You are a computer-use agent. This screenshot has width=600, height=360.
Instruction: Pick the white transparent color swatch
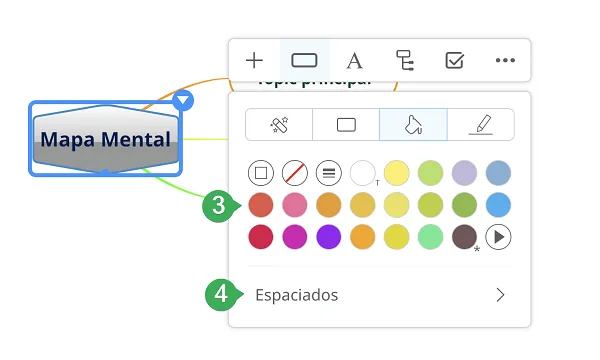pyautogui.click(x=362, y=173)
